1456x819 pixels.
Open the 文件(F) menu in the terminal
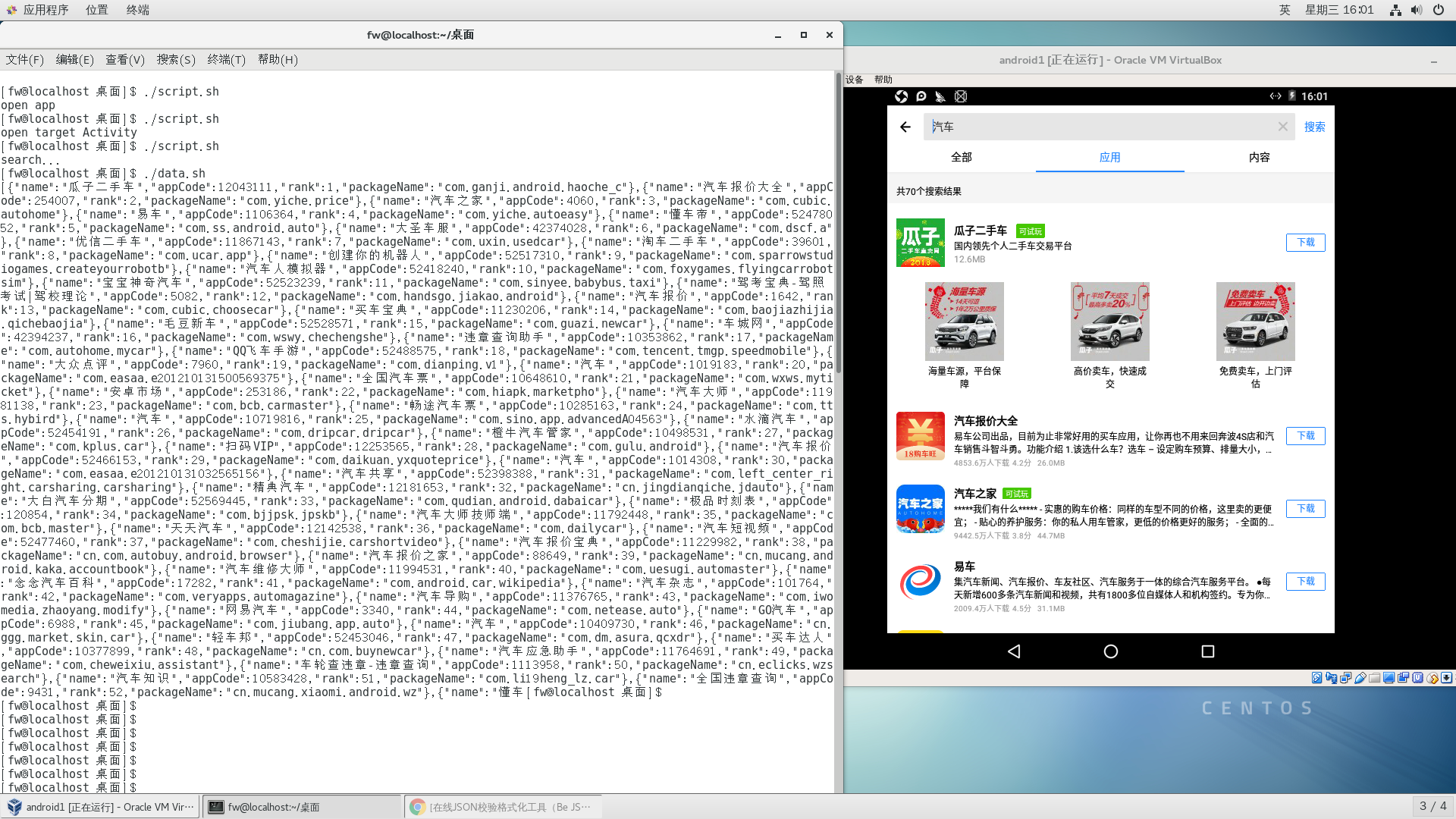tap(25, 59)
